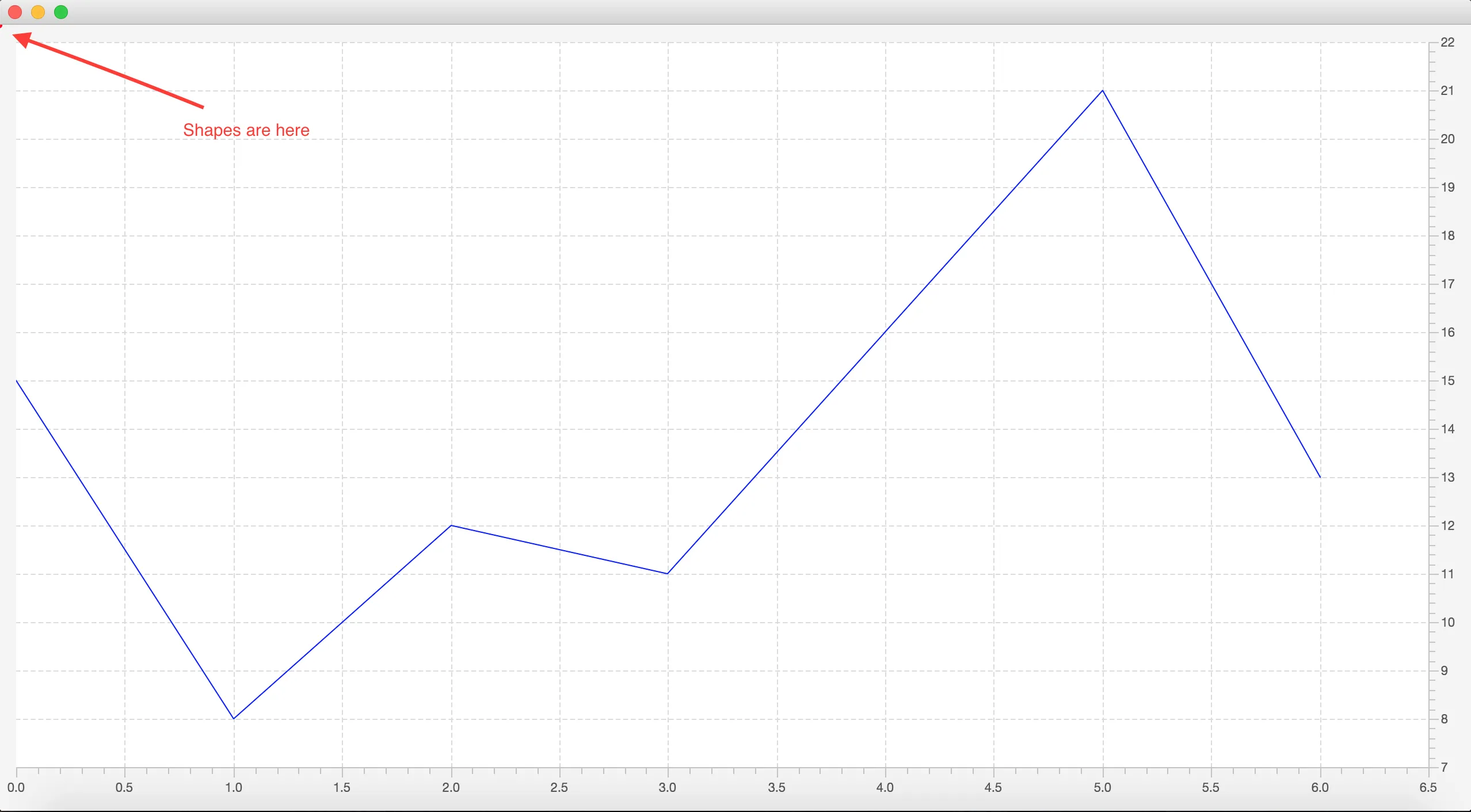Screen dimensions: 1471x812
Task: Click the x-axis label 4.5
Action: point(993,787)
